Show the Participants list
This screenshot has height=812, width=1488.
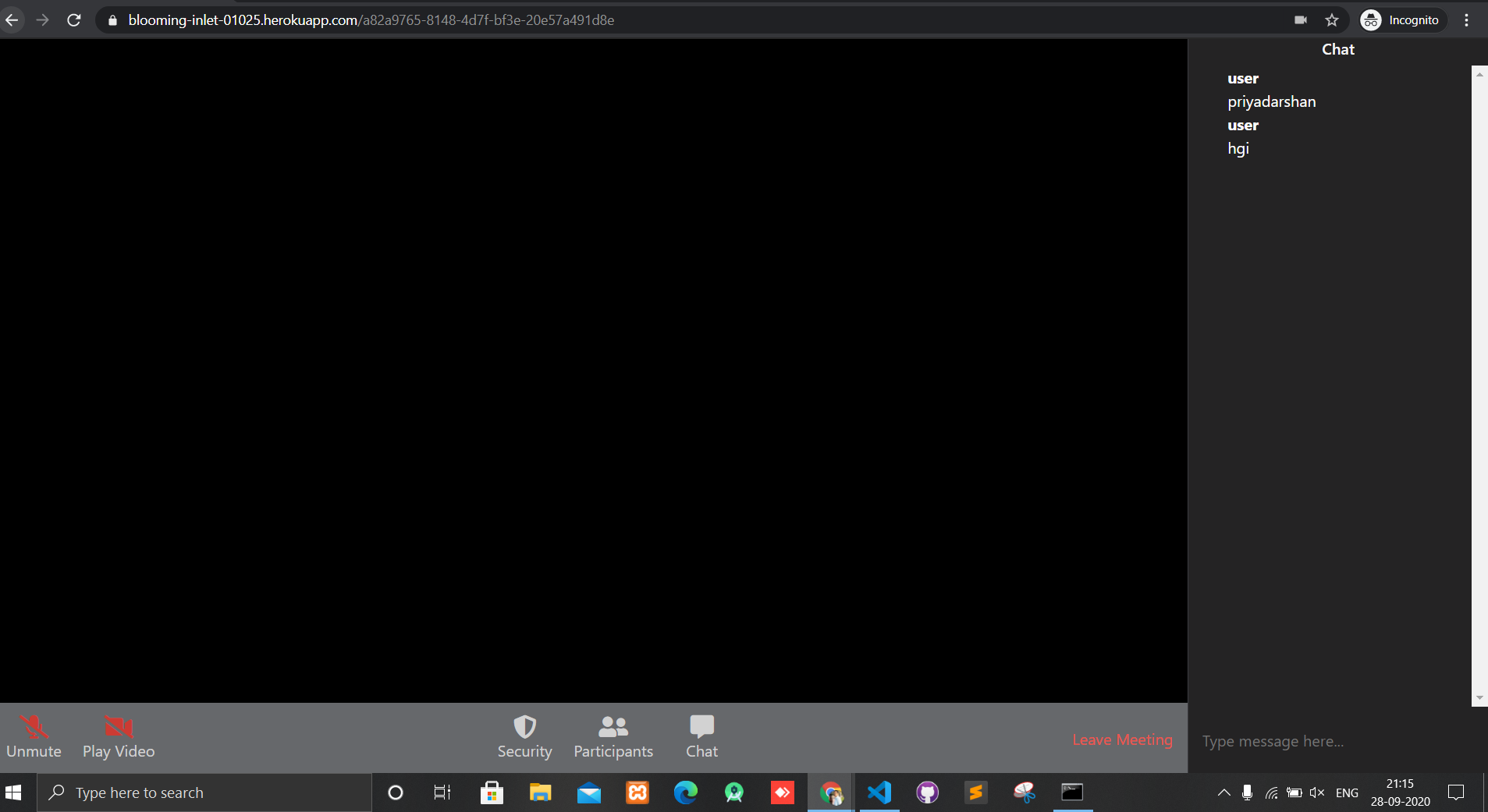pos(613,736)
